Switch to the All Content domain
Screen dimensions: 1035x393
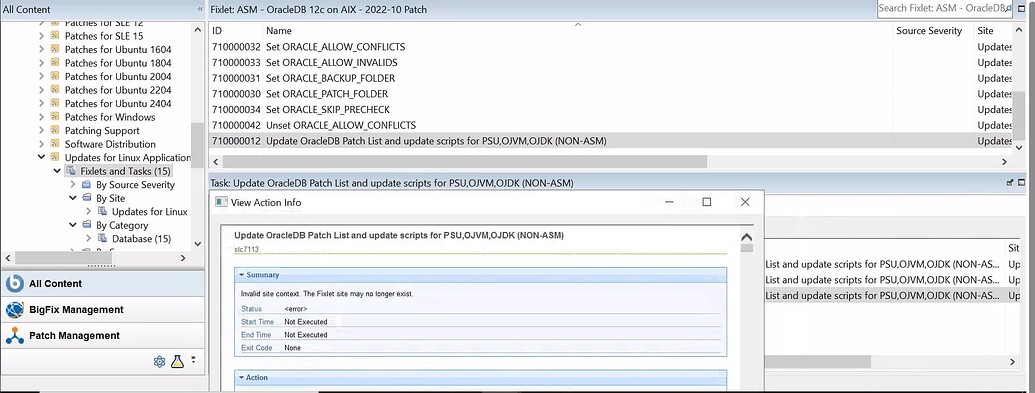coord(102,283)
